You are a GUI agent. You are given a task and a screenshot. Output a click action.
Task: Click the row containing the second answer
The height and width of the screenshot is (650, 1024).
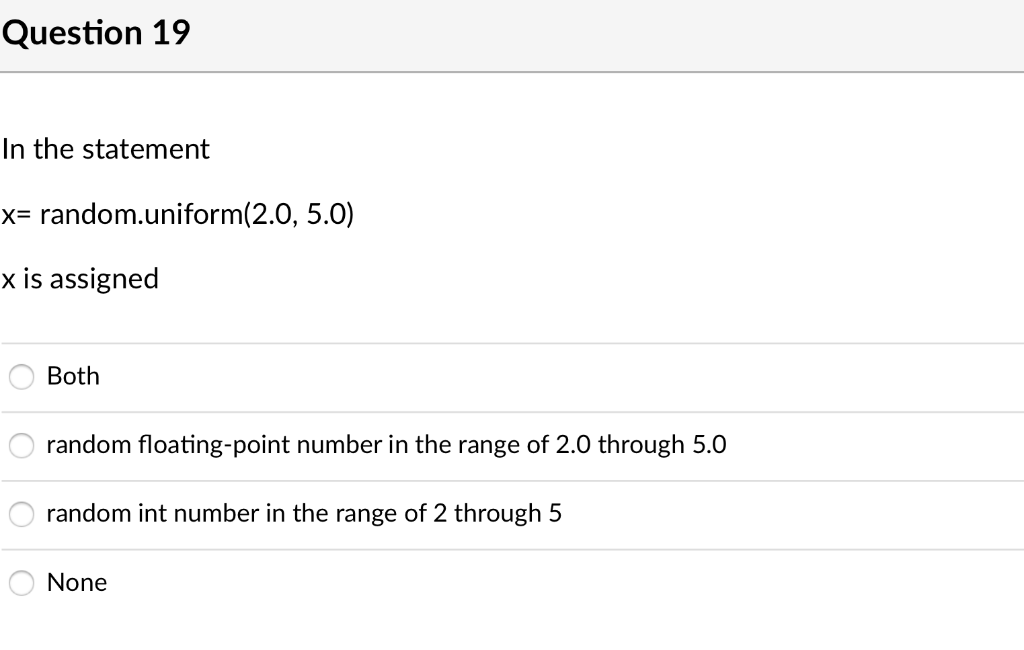point(500,445)
